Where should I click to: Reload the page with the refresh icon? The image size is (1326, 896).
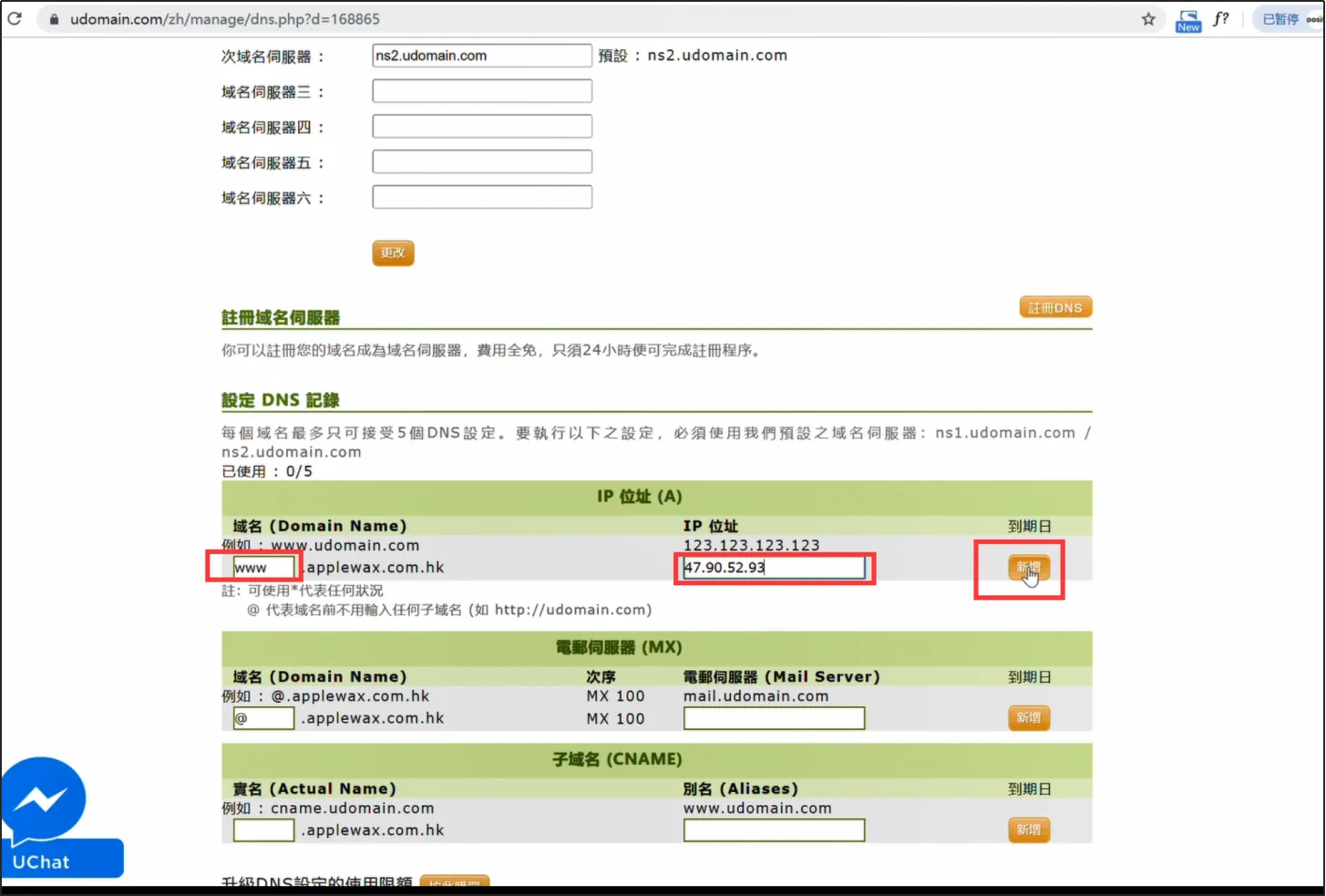click(x=14, y=19)
